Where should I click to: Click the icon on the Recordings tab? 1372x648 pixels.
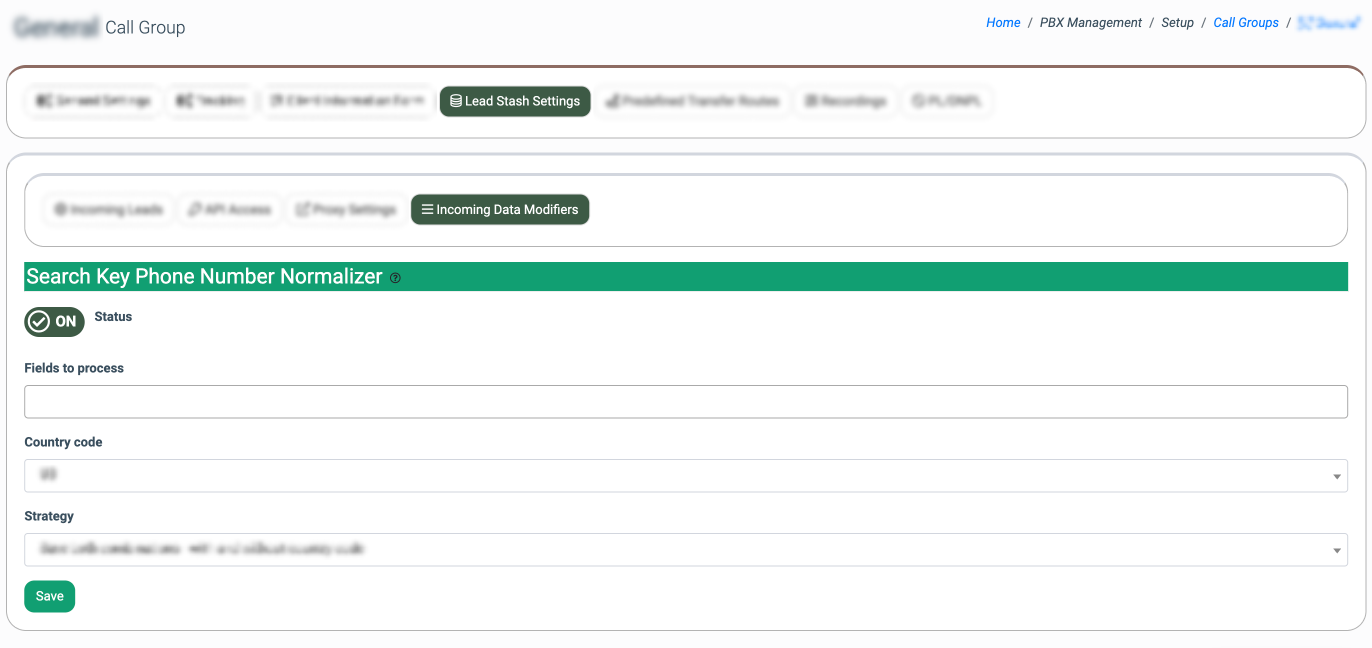coord(811,101)
